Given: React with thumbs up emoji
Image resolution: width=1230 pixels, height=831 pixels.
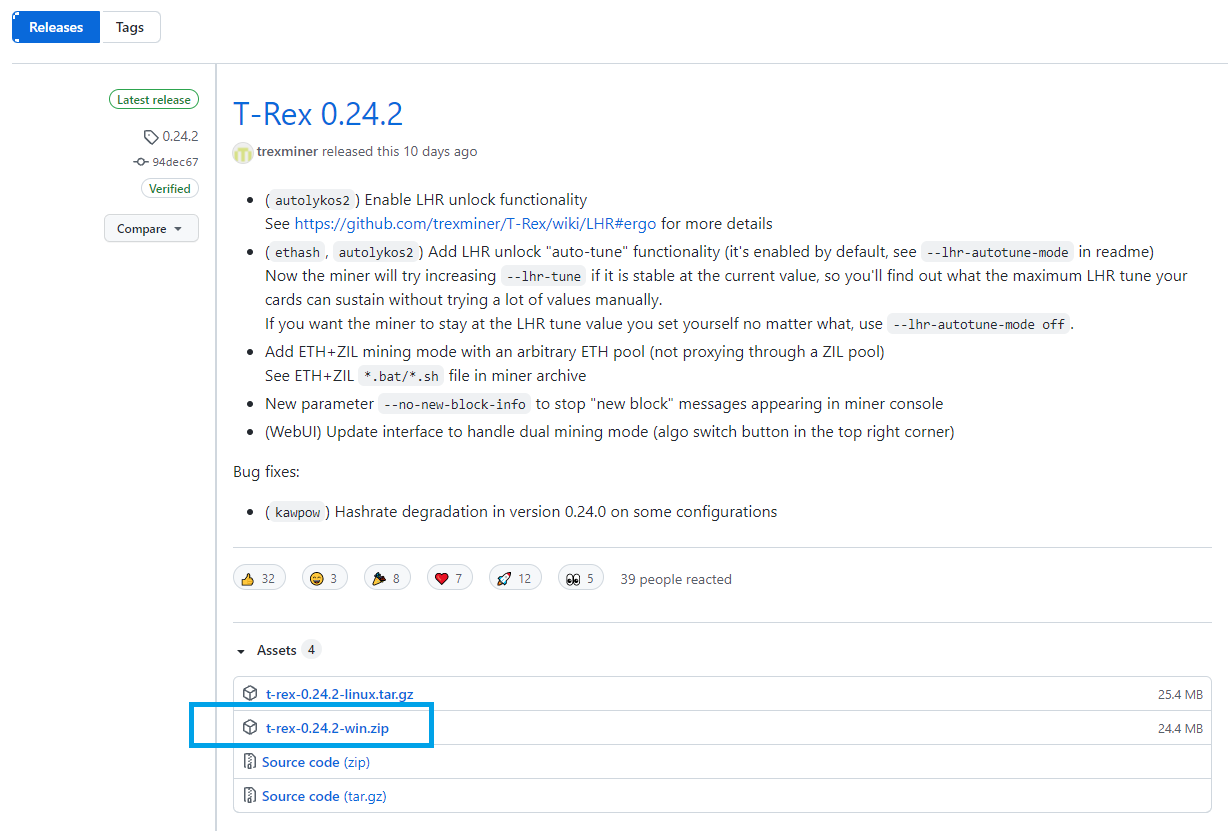Looking at the screenshot, I should tap(259, 578).
